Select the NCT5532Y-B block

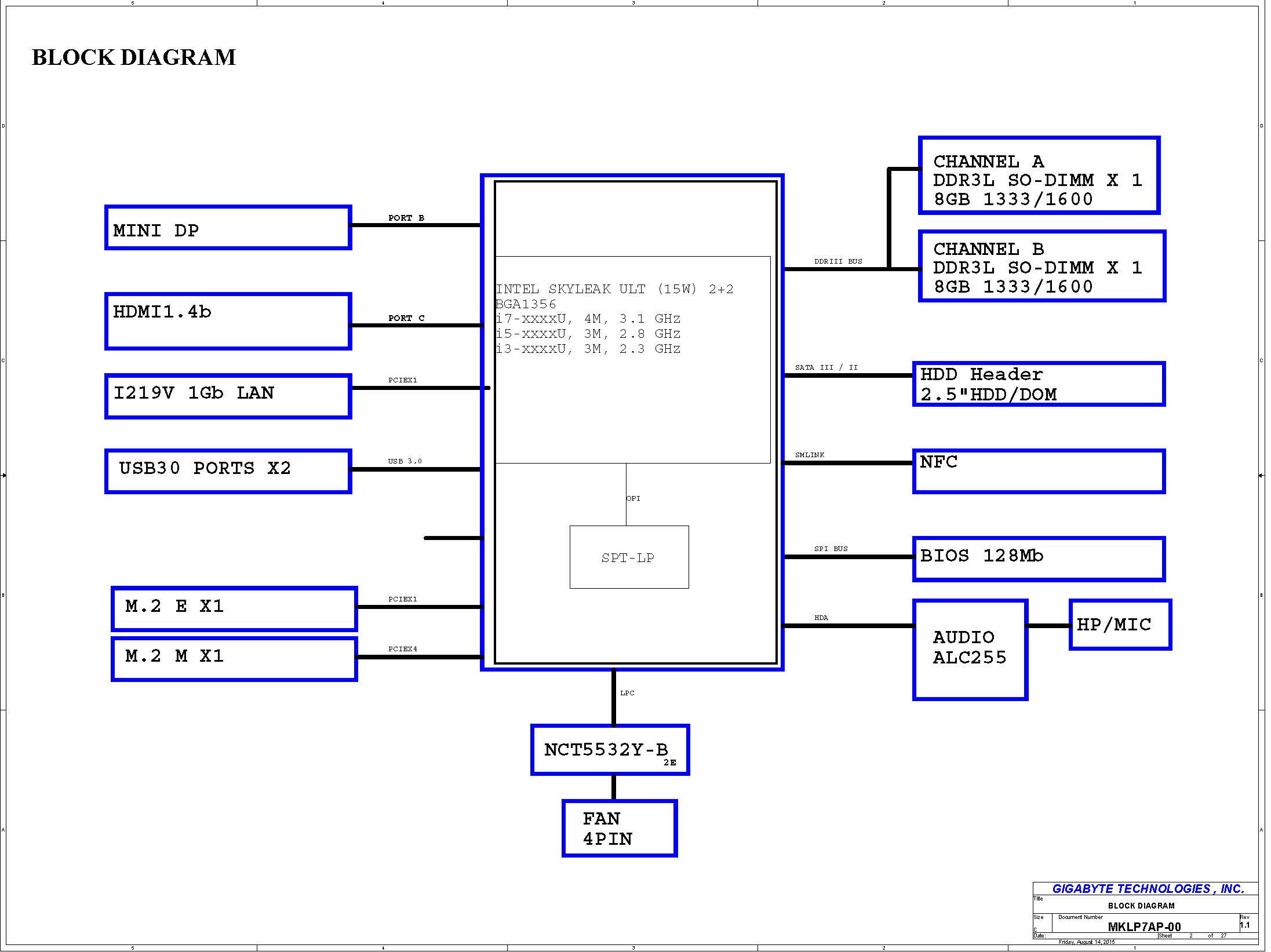[610, 750]
